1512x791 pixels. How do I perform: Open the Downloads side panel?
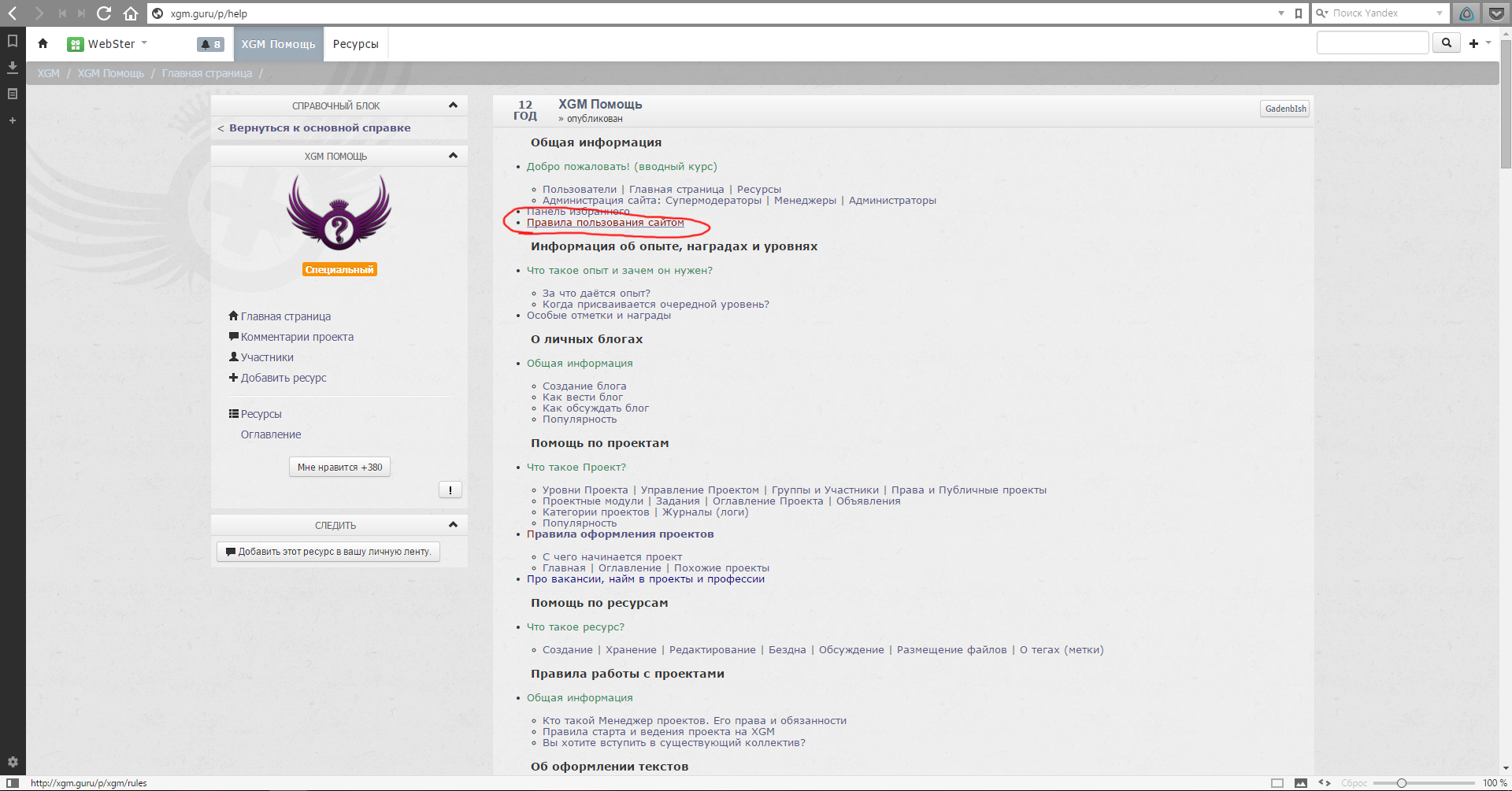pyautogui.click(x=13, y=68)
